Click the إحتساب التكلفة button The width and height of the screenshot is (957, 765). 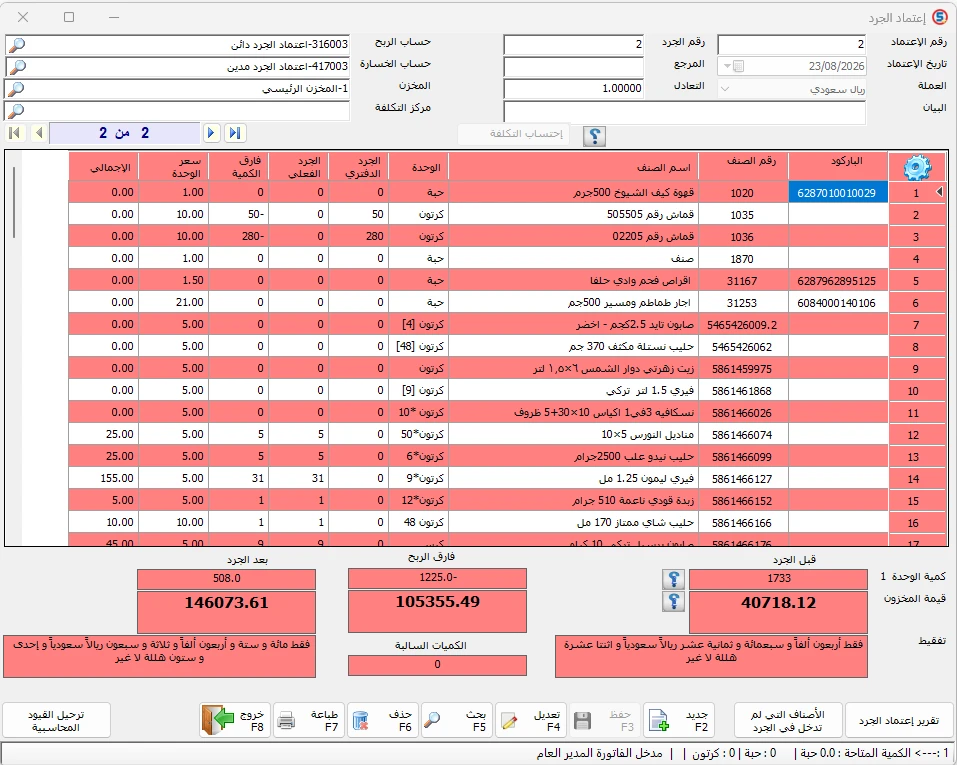click(x=514, y=134)
